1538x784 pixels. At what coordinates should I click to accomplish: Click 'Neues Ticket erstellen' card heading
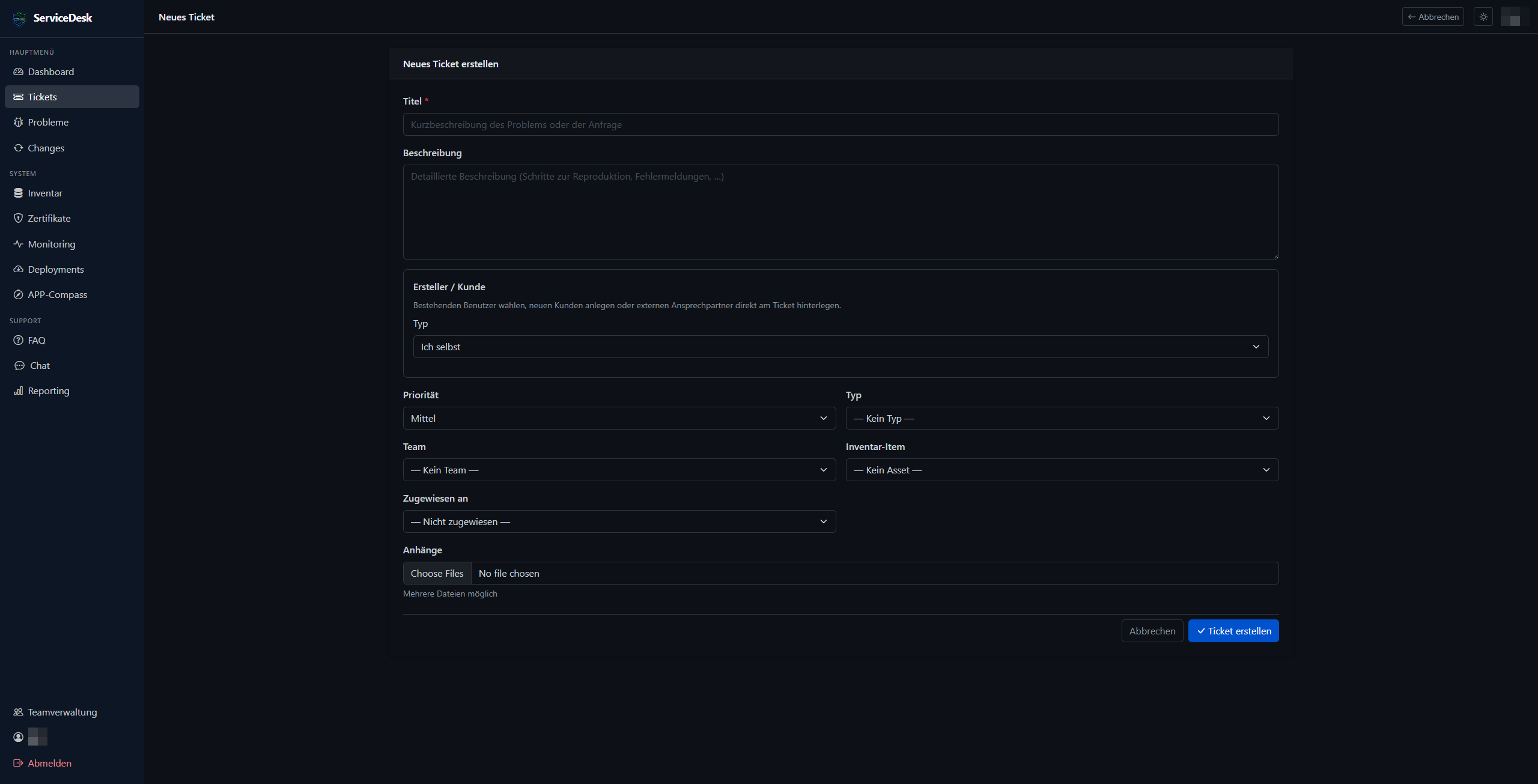point(451,64)
